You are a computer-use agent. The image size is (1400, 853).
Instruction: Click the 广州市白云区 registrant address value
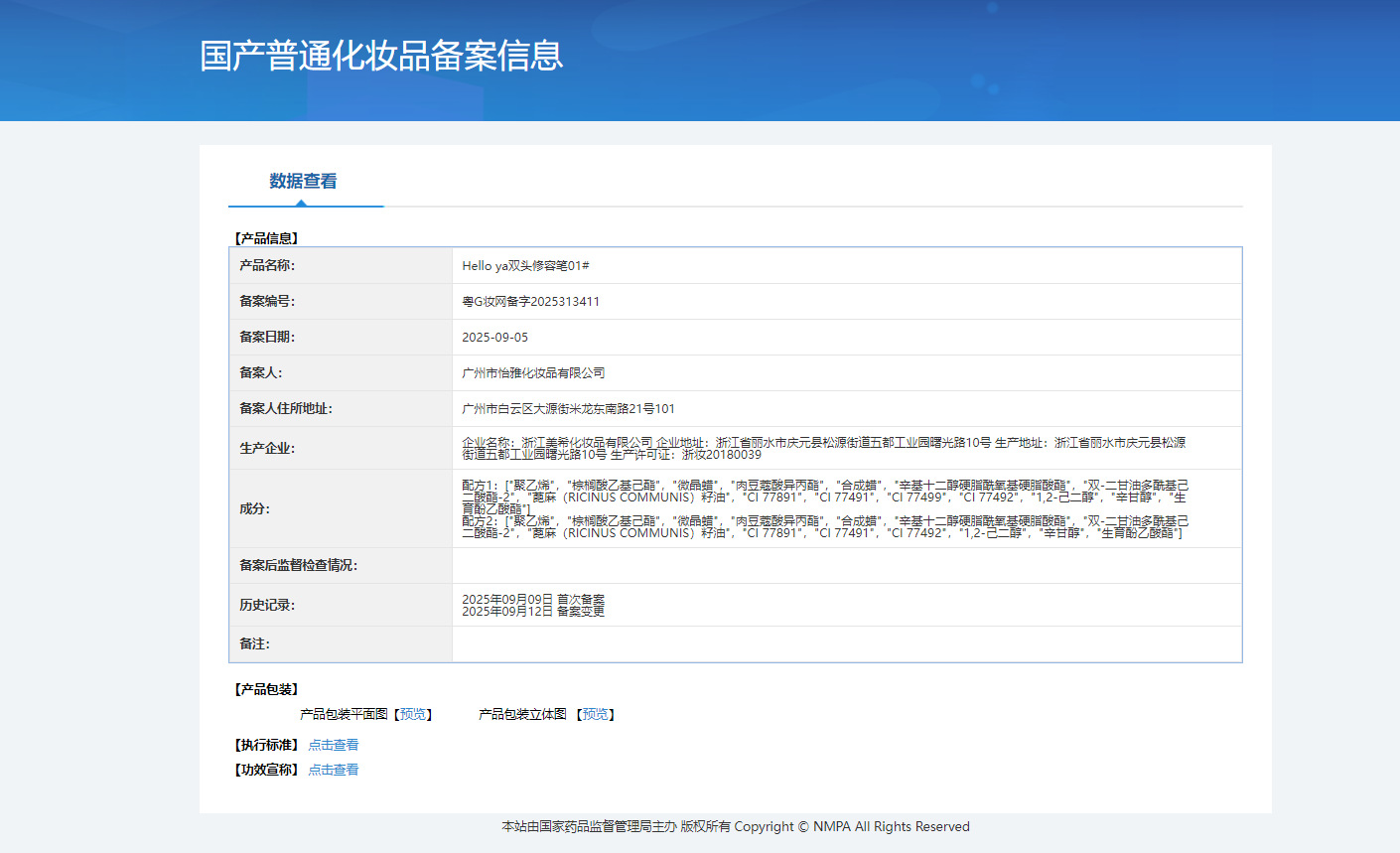tap(568, 408)
